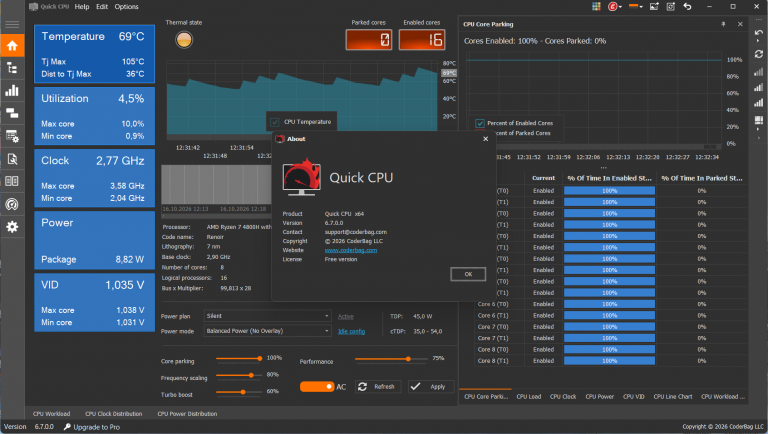The image size is (768, 434).
Task: Open the document search sidebar icon
Action: pos(12,159)
